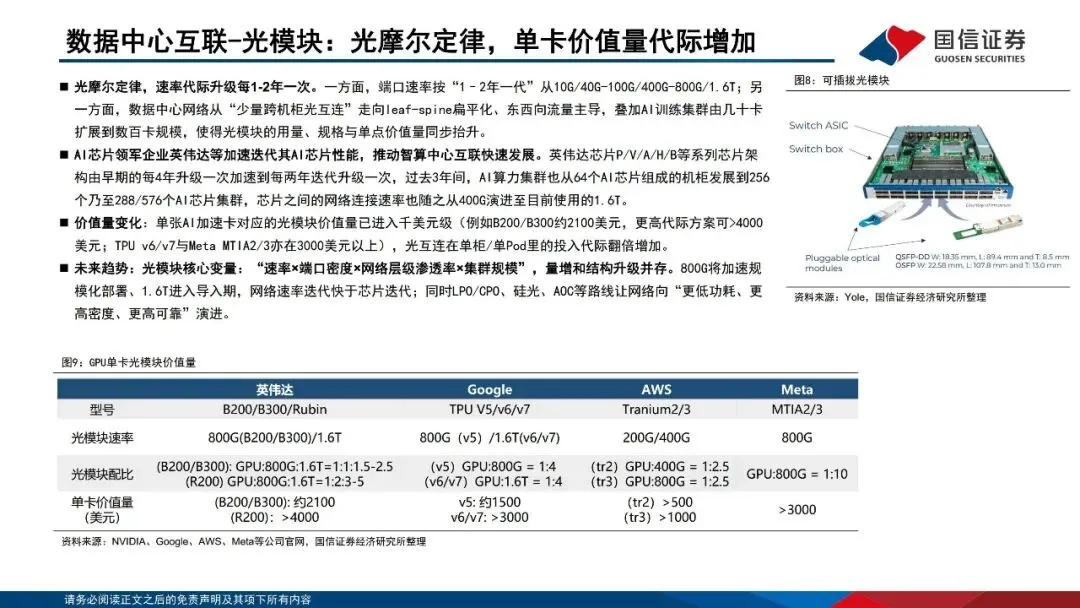1080x608 pixels.
Task: Select the slide title 光摩尔定律 heading
Action: 411,41
